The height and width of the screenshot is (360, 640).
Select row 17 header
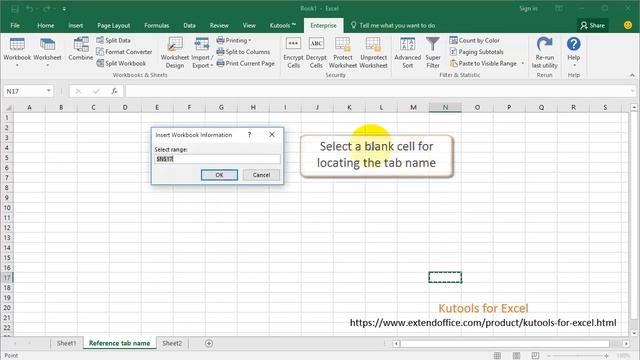(7, 278)
